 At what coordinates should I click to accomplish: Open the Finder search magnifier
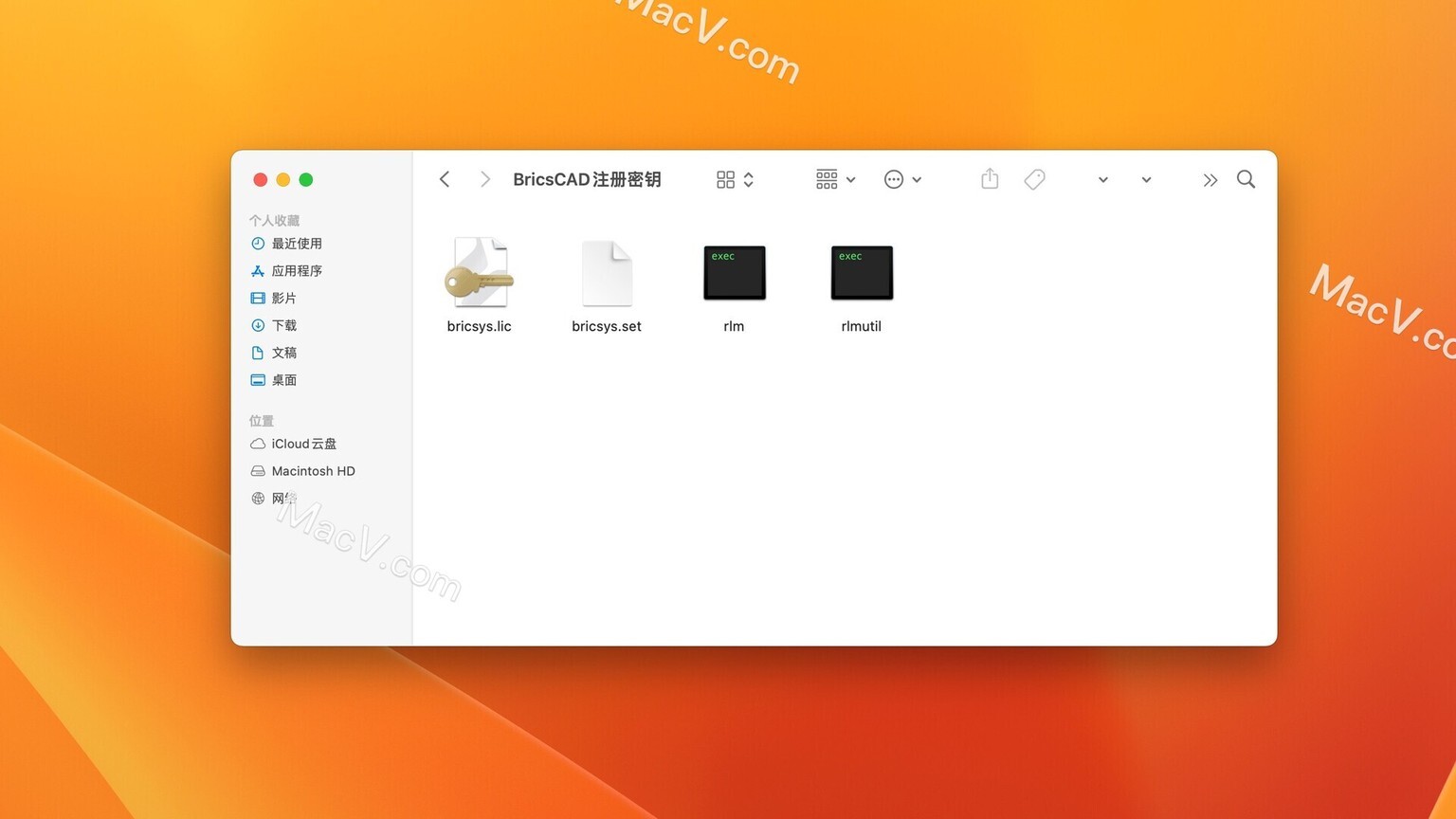1246,179
